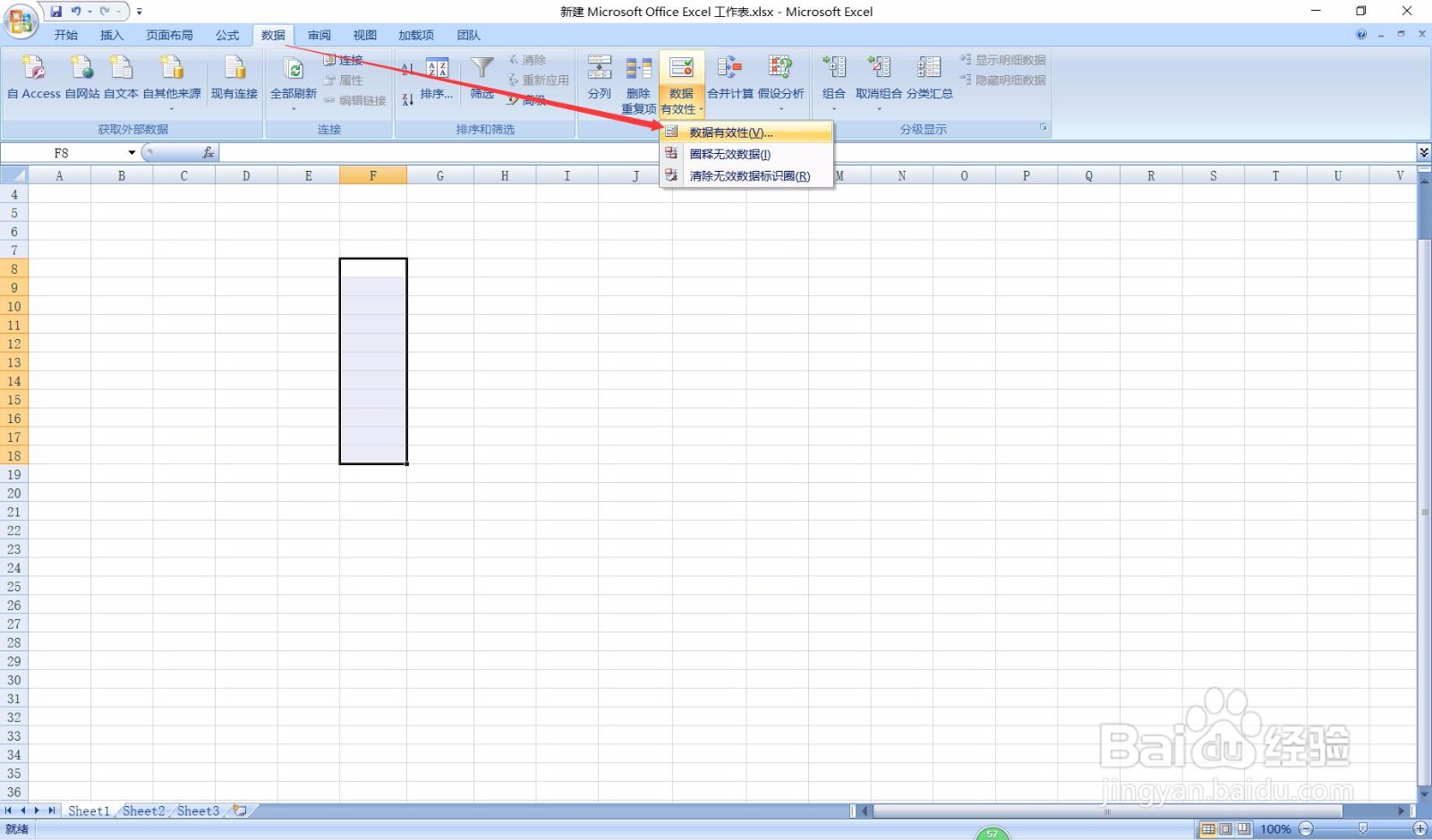Viewport: 1432px width, 840px height.
Task: Switch to Page Layout view in status bar
Action: pos(1226,829)
